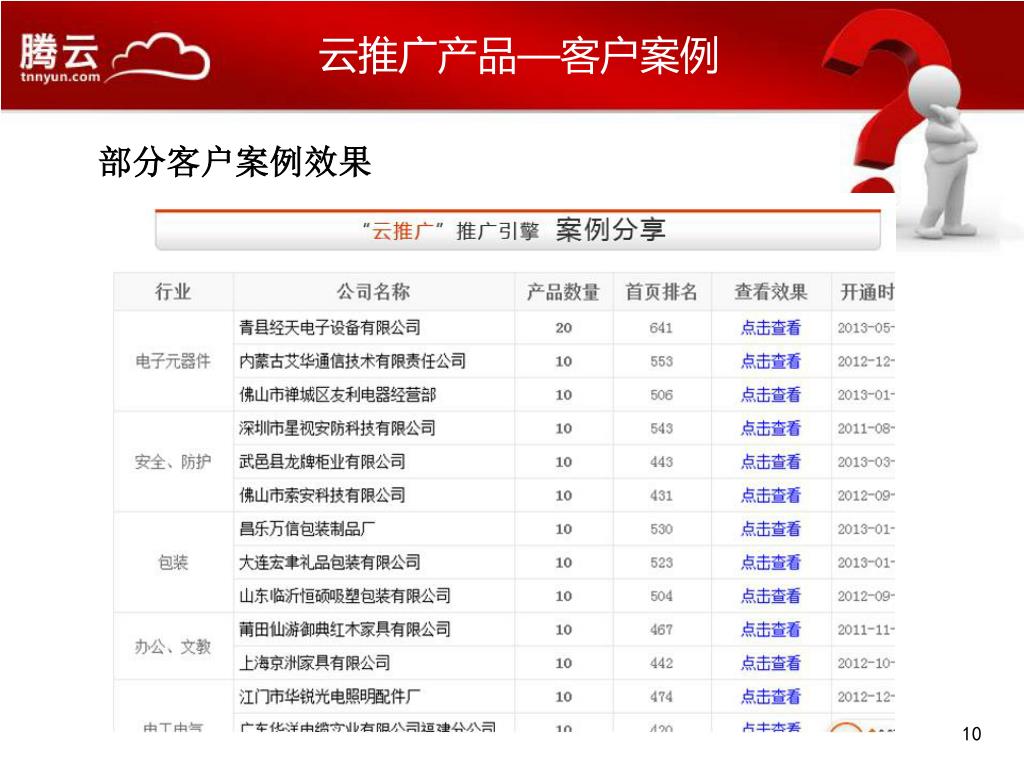Open 点击查看 link for 青县经天电子设备有限公司
Image resolution: width=1024 pixels, height=768 pixels.
(771, 328)
